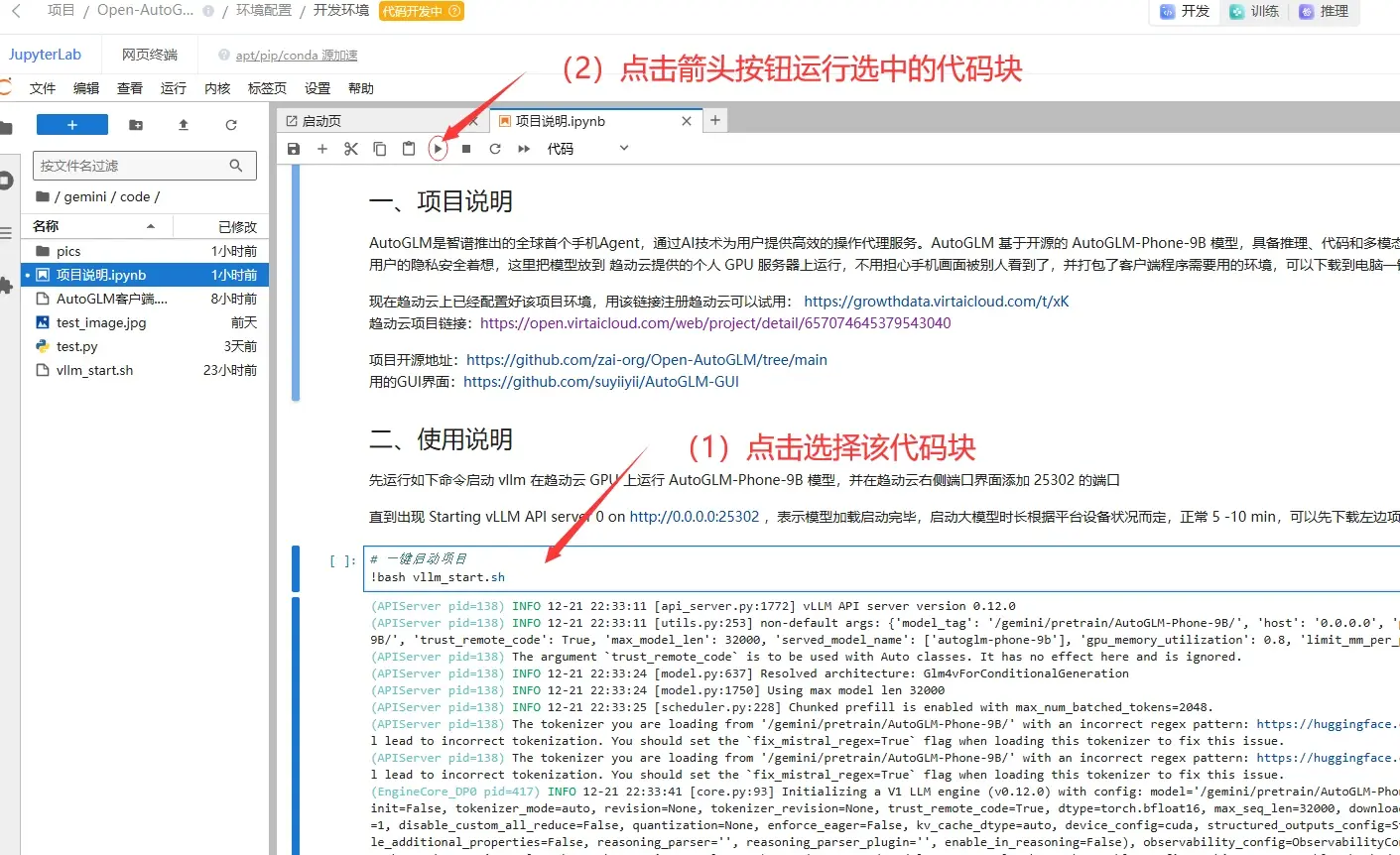
Task: Open the 文件 menu
Action: (x=43, y=88)
